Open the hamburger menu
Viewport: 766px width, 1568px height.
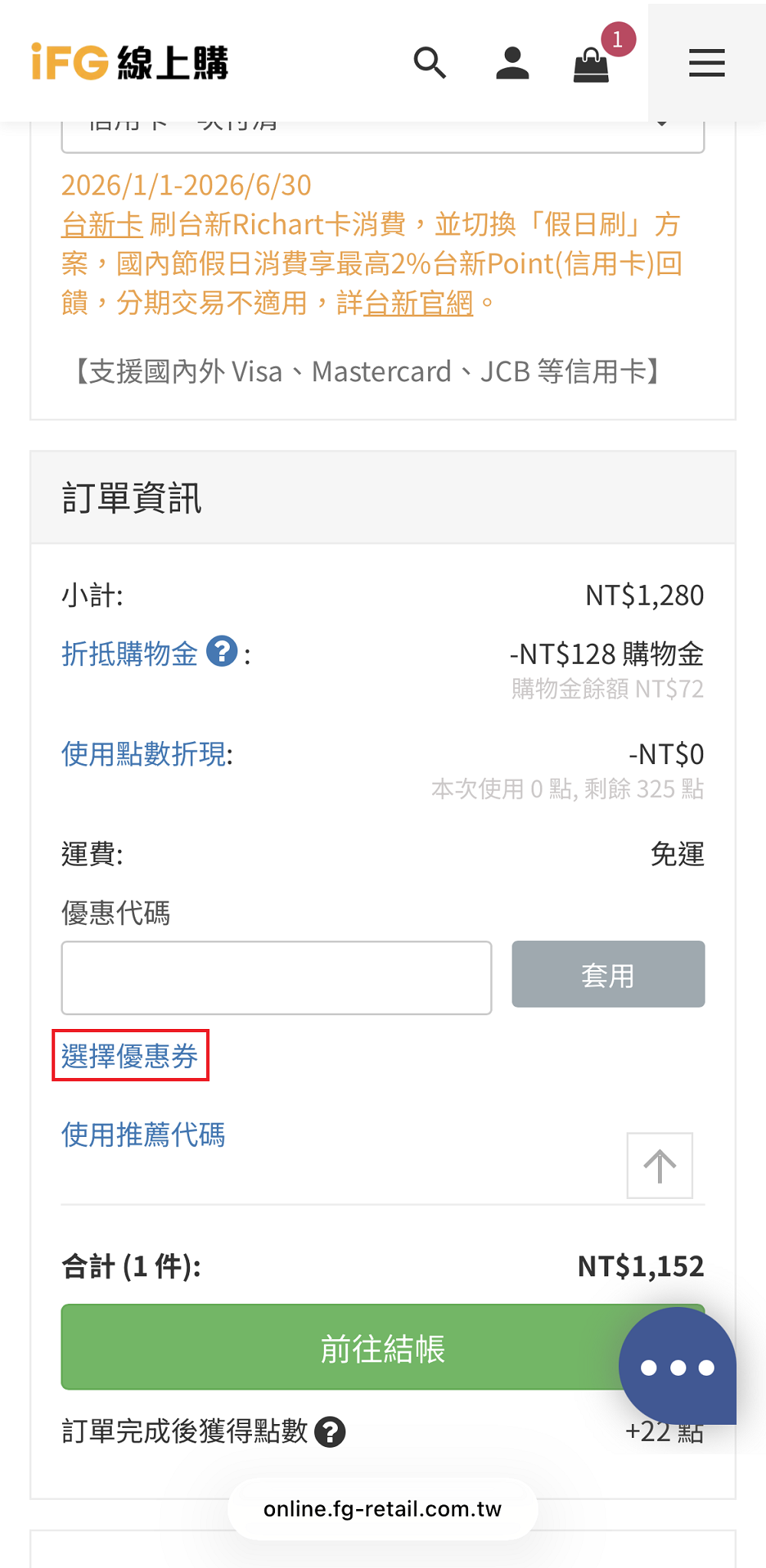[x=706, y=63]
